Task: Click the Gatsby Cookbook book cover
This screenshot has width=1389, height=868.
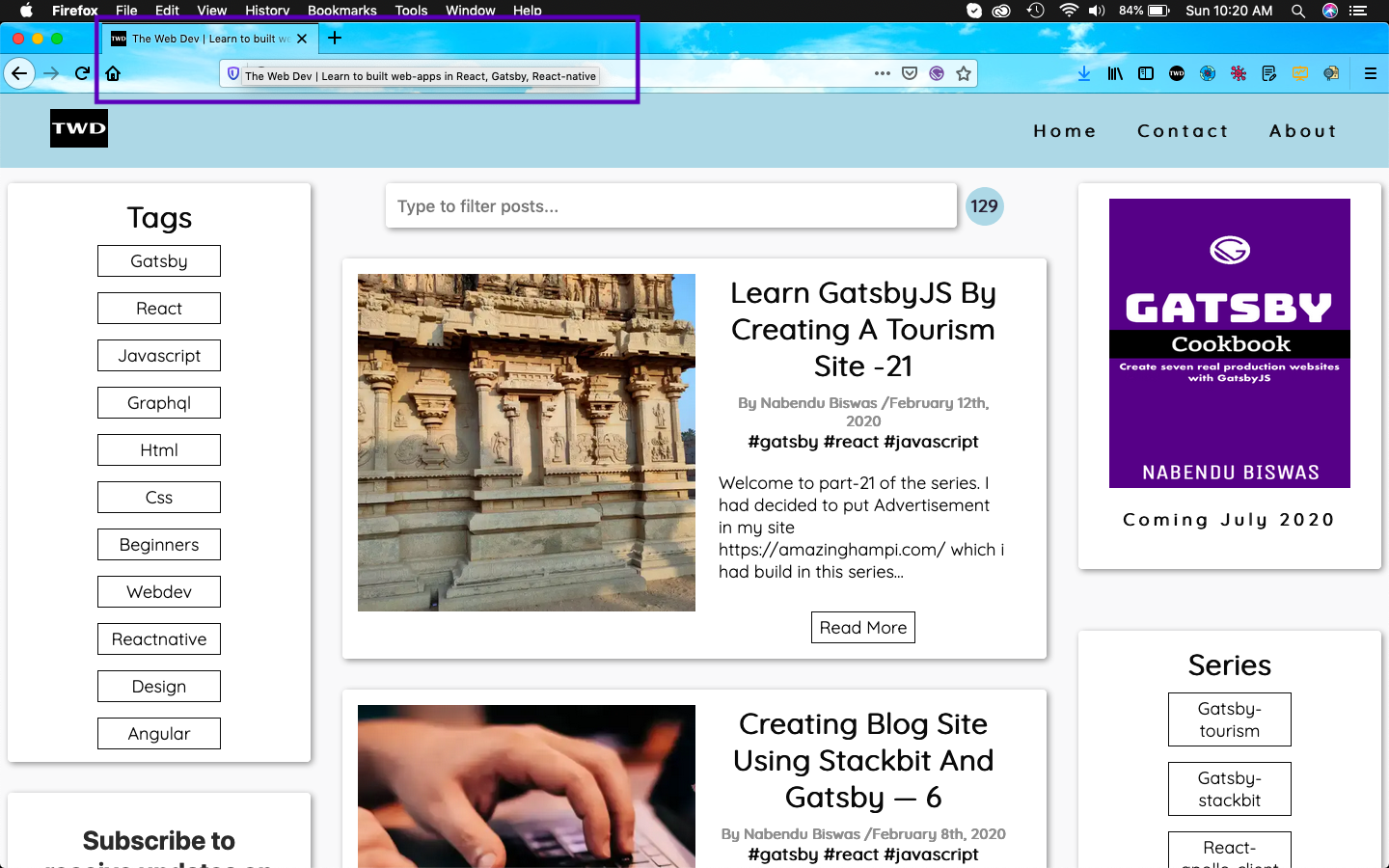Action: pos(1230,343)
